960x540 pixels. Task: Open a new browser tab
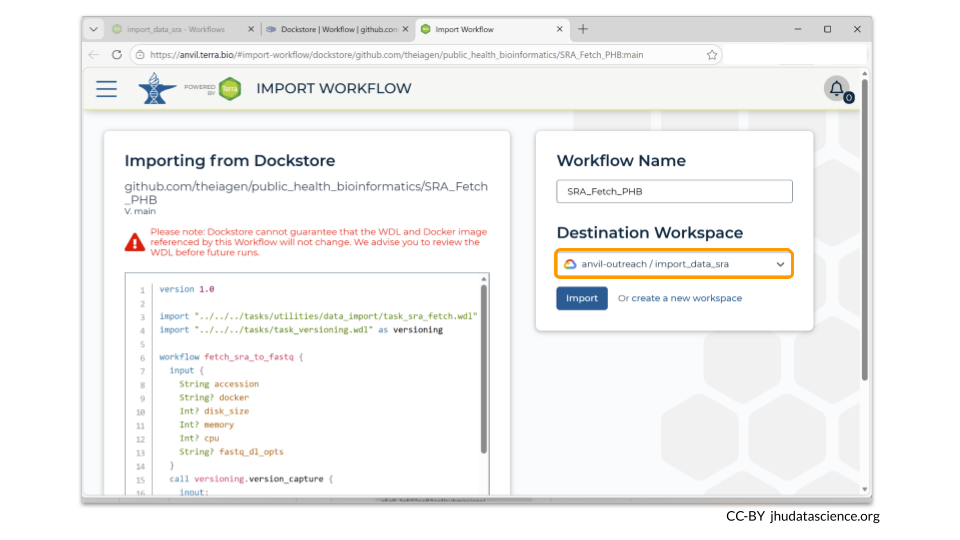point(583,29)
